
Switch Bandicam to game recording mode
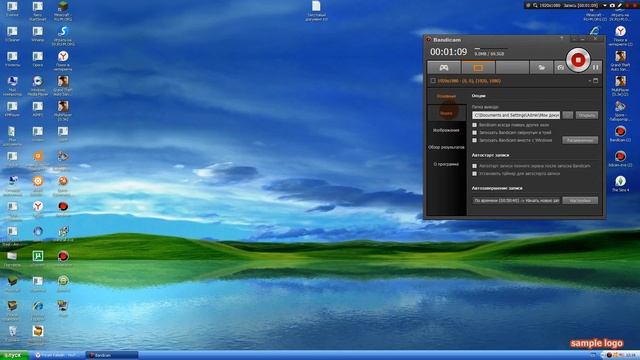444,67
